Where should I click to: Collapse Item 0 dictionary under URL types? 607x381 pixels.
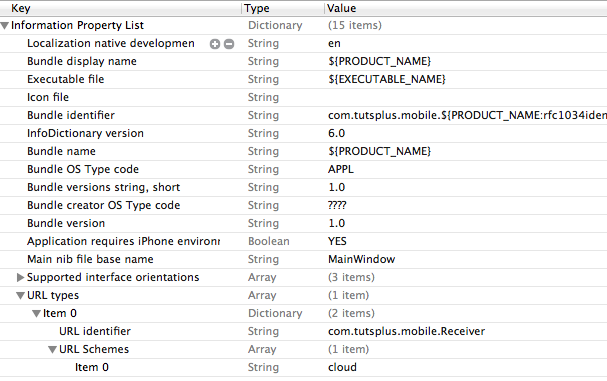point(36,314)
